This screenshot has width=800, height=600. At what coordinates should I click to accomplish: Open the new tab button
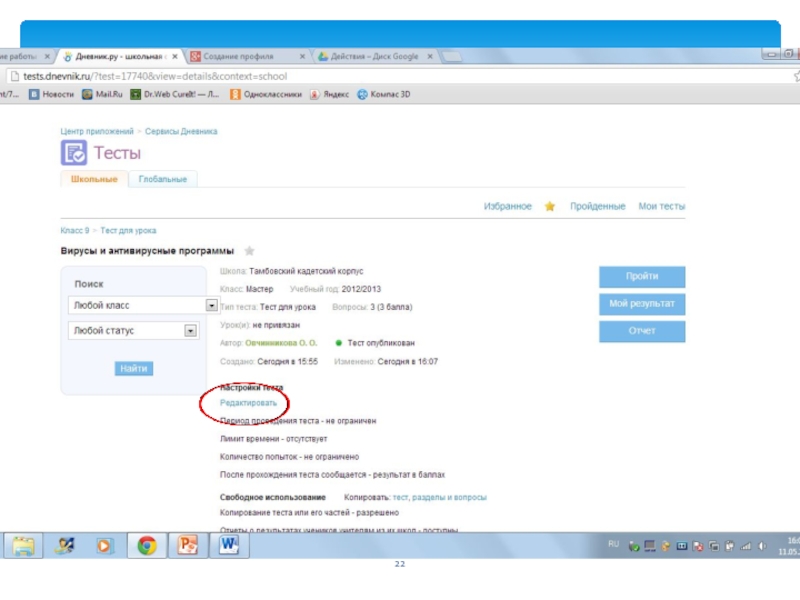pos(451,57)
